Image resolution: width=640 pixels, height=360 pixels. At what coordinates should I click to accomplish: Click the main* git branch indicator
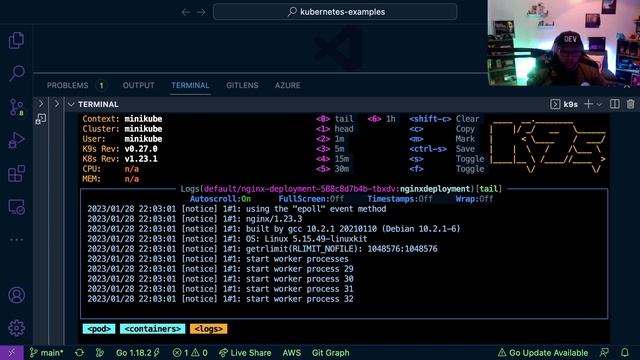(x=47, y=353)
